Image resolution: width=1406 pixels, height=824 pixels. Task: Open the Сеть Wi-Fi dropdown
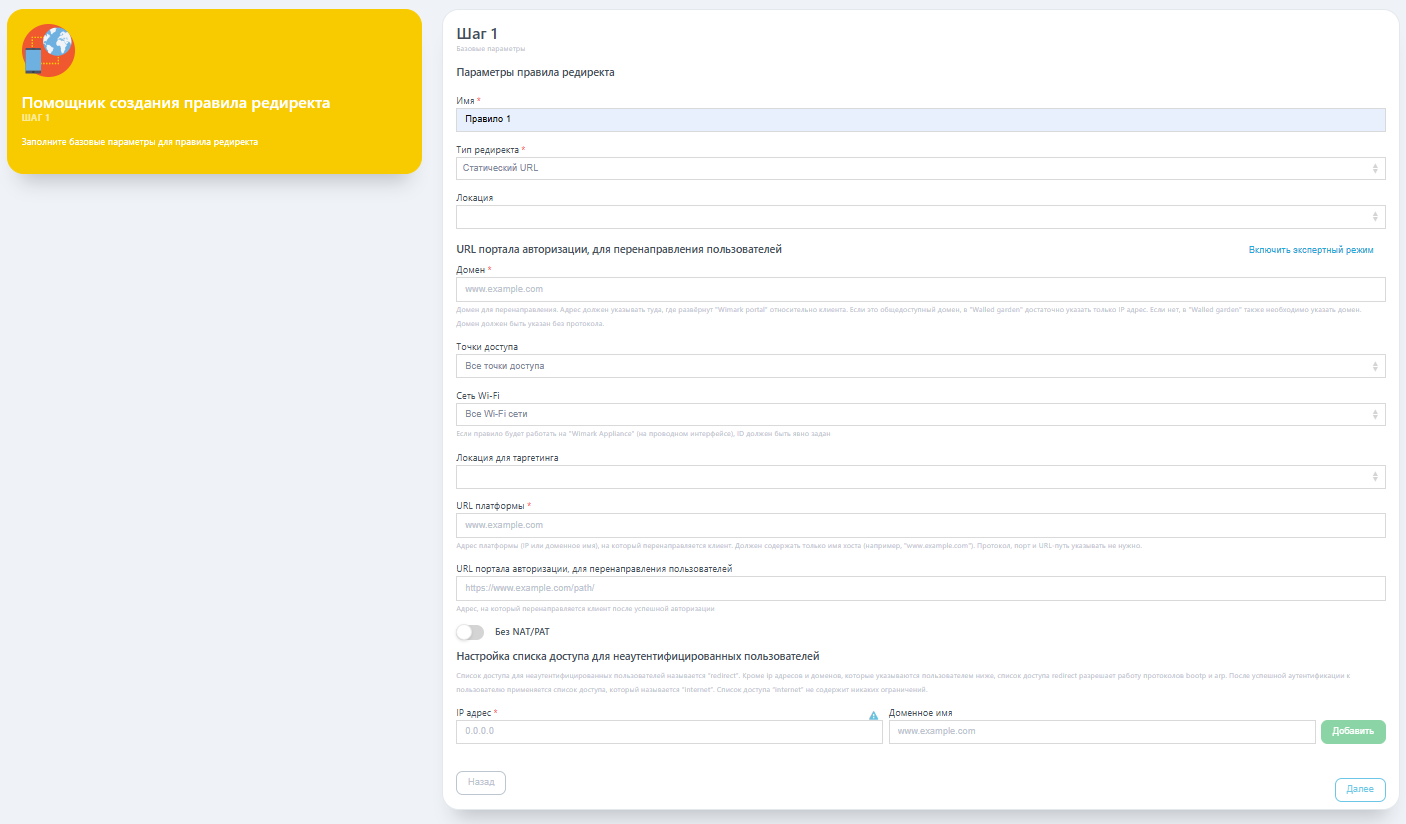point(920,414)
